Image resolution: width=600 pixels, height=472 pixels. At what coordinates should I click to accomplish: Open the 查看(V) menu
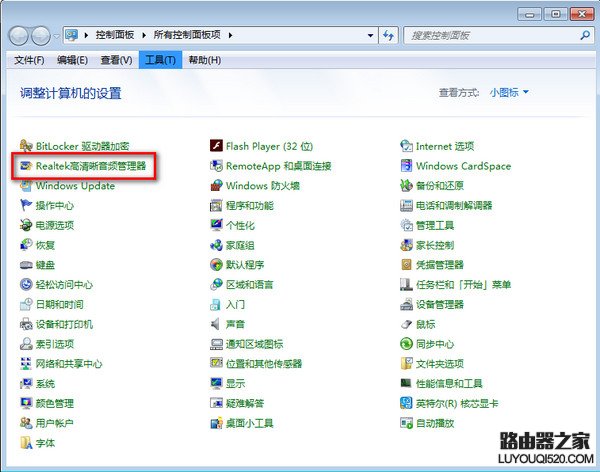click(116, 60)
